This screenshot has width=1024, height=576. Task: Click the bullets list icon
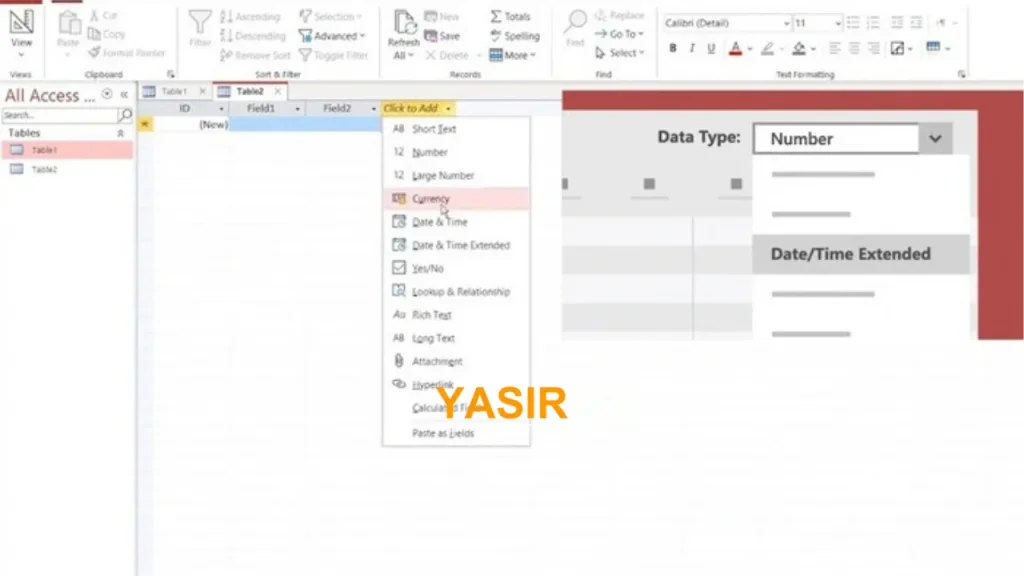tap(853, 23)
